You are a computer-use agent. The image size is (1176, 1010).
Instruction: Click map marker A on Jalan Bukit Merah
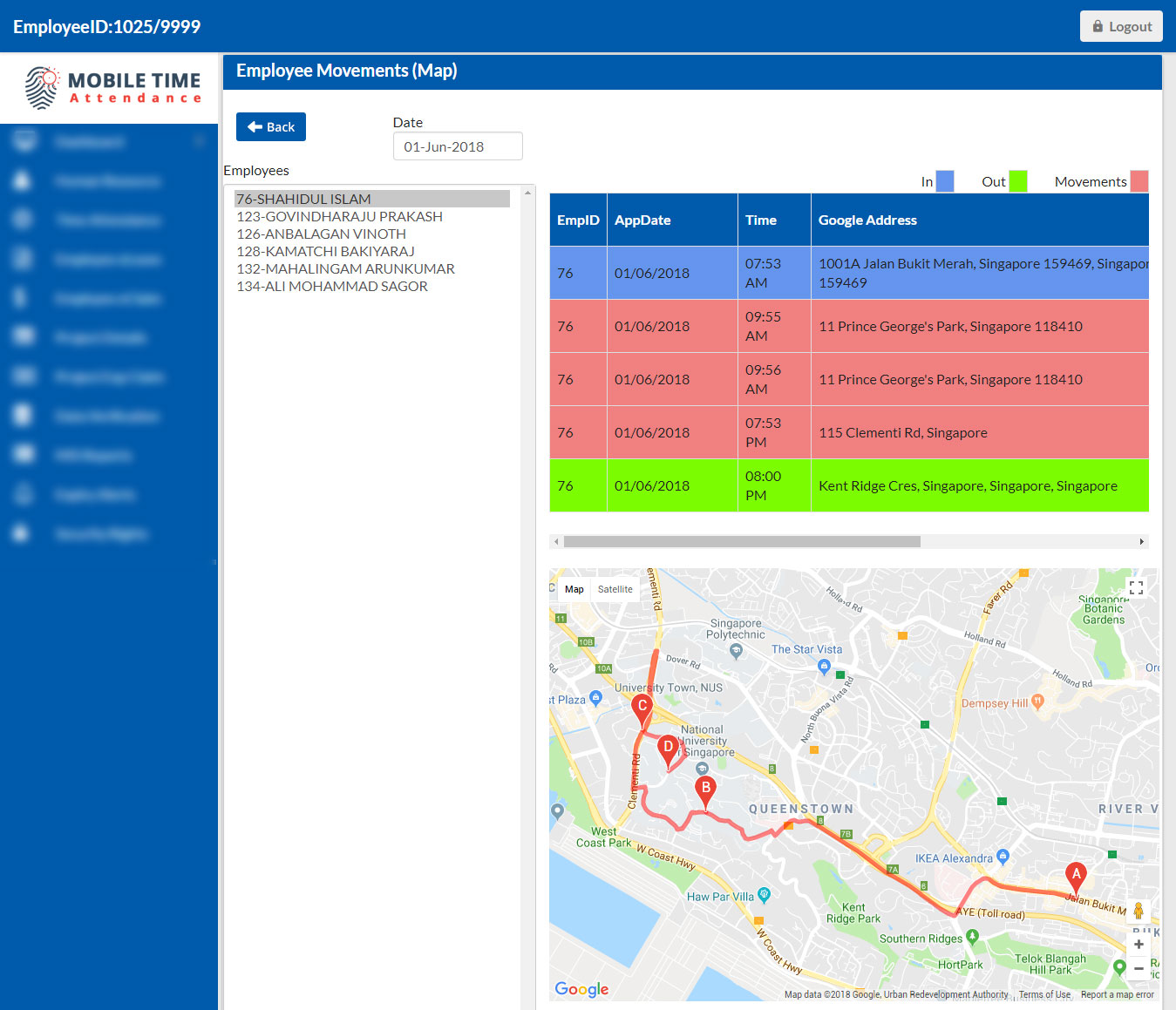pyautogui.click(x=1076, y=876)
